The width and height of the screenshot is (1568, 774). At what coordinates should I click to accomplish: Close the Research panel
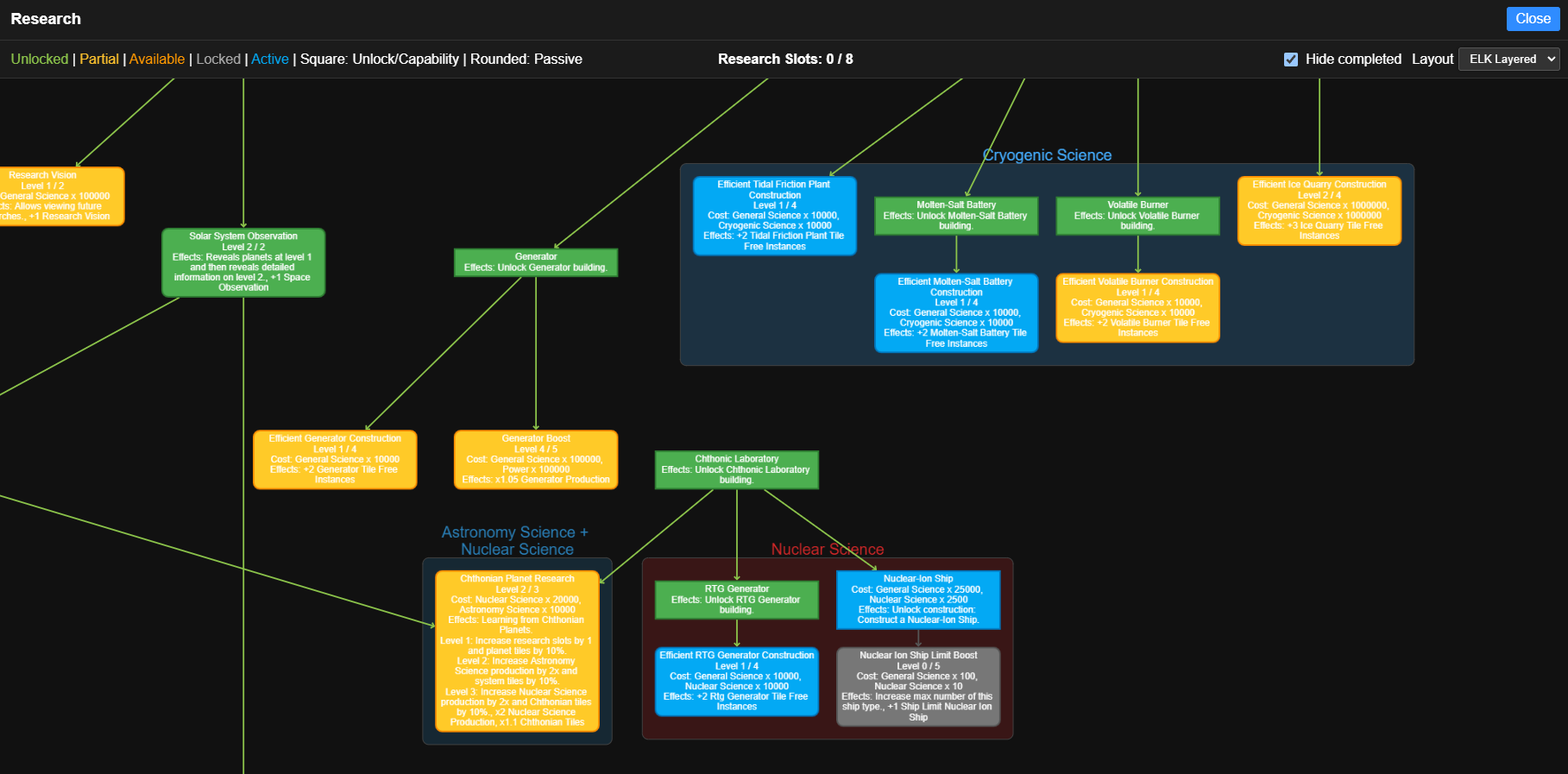click(1533, 19)
